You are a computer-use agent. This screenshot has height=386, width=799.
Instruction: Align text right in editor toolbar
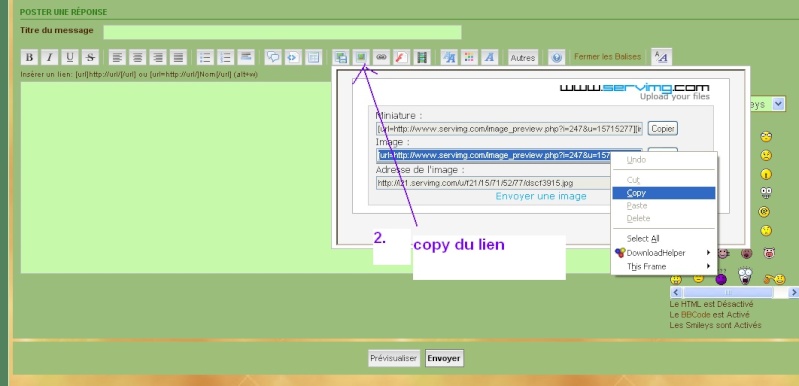tap(158, 57)
